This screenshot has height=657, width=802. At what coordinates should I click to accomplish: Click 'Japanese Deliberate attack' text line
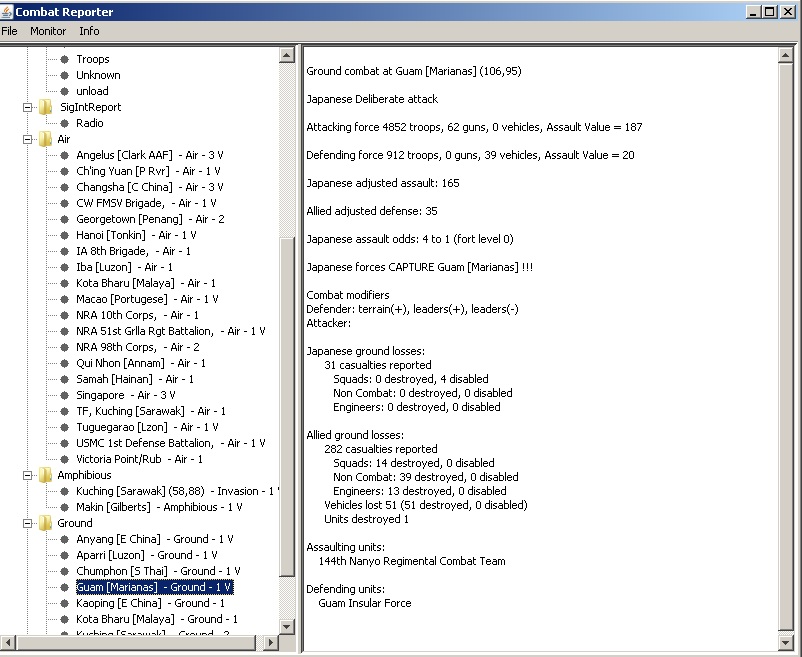(x=372, y=99)
